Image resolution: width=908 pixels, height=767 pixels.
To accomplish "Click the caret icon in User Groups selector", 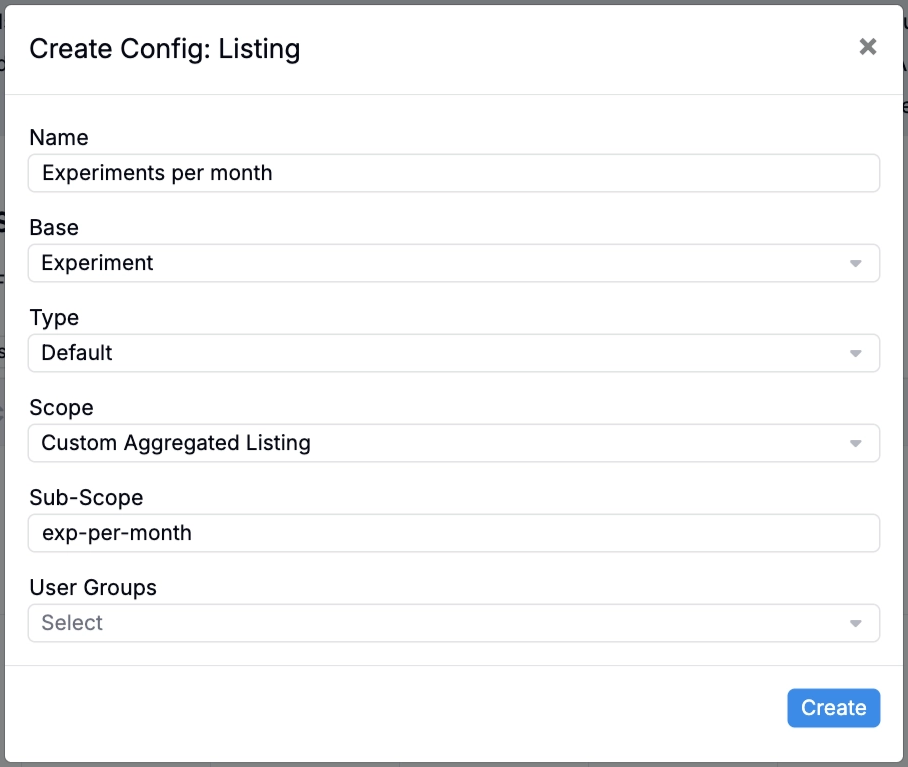I will 855,623.
